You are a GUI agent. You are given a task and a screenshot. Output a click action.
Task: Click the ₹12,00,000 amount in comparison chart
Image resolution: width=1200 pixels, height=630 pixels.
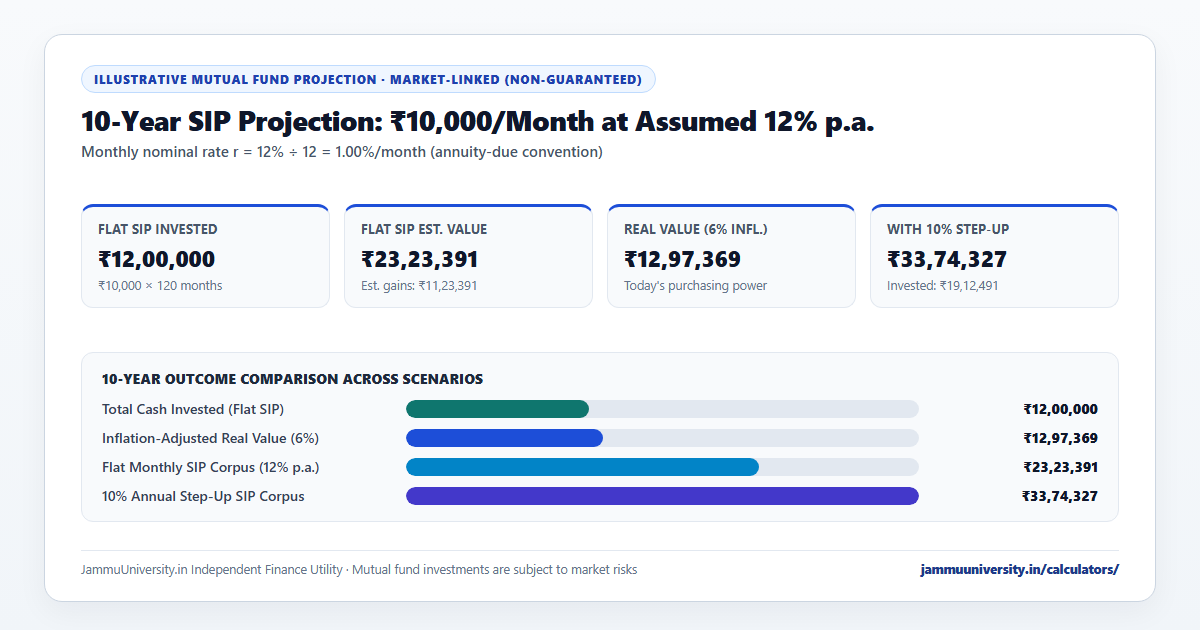click(x=1060, y=409)
